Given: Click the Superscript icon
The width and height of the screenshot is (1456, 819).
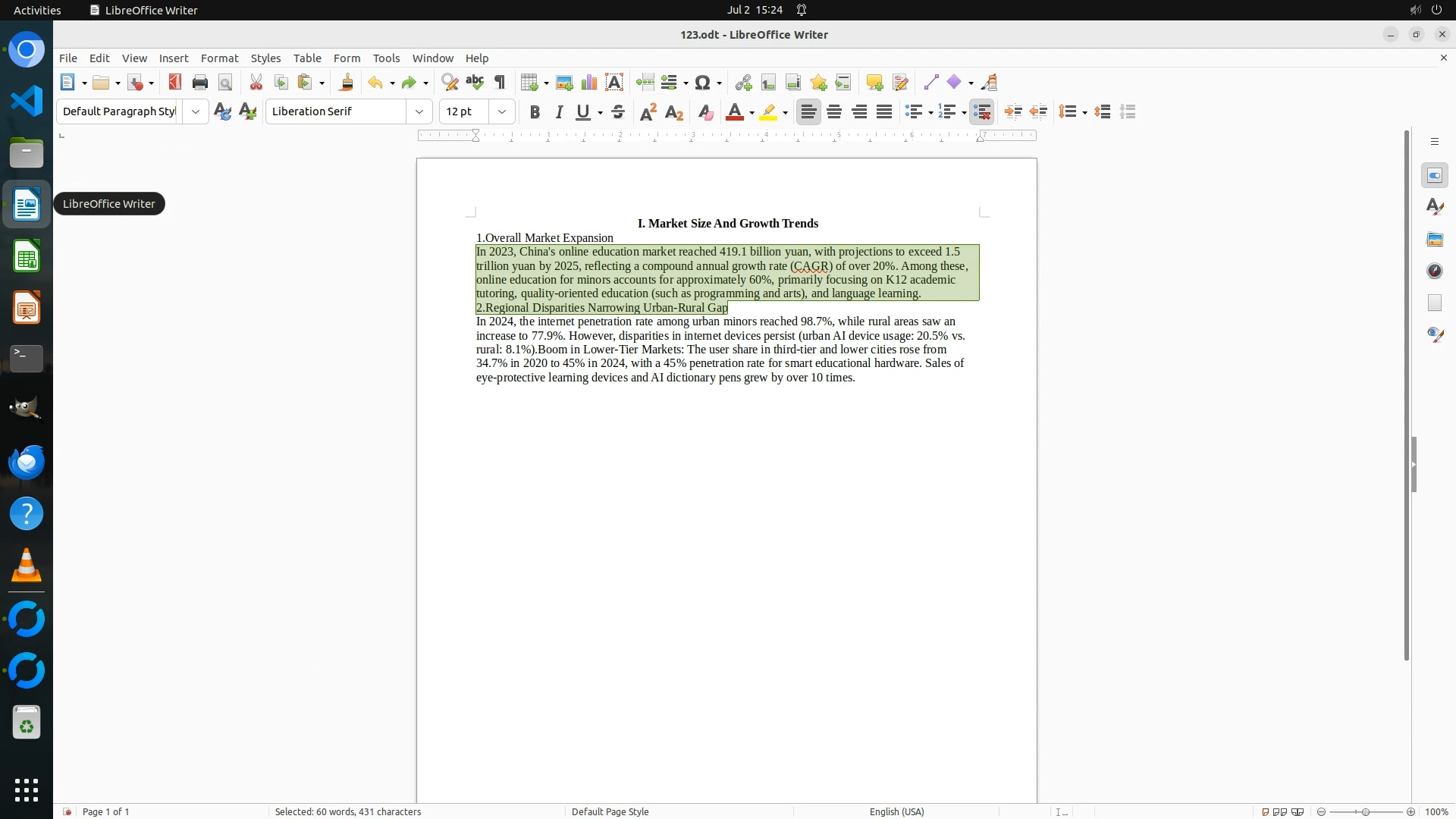Looking at the screenshot, I should 648,112.
